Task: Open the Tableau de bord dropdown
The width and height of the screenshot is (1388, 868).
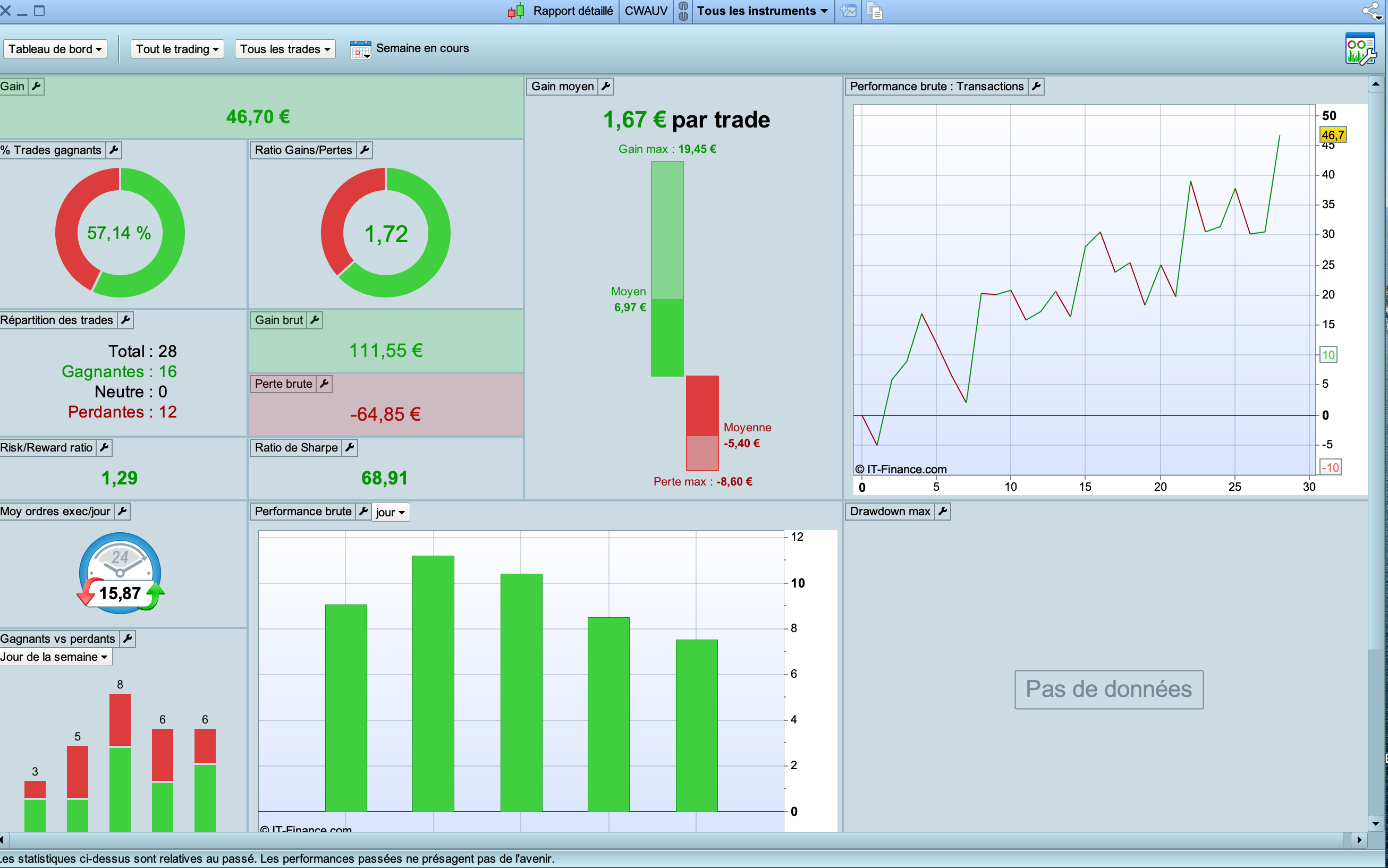Action: click(x=55, y=49)
